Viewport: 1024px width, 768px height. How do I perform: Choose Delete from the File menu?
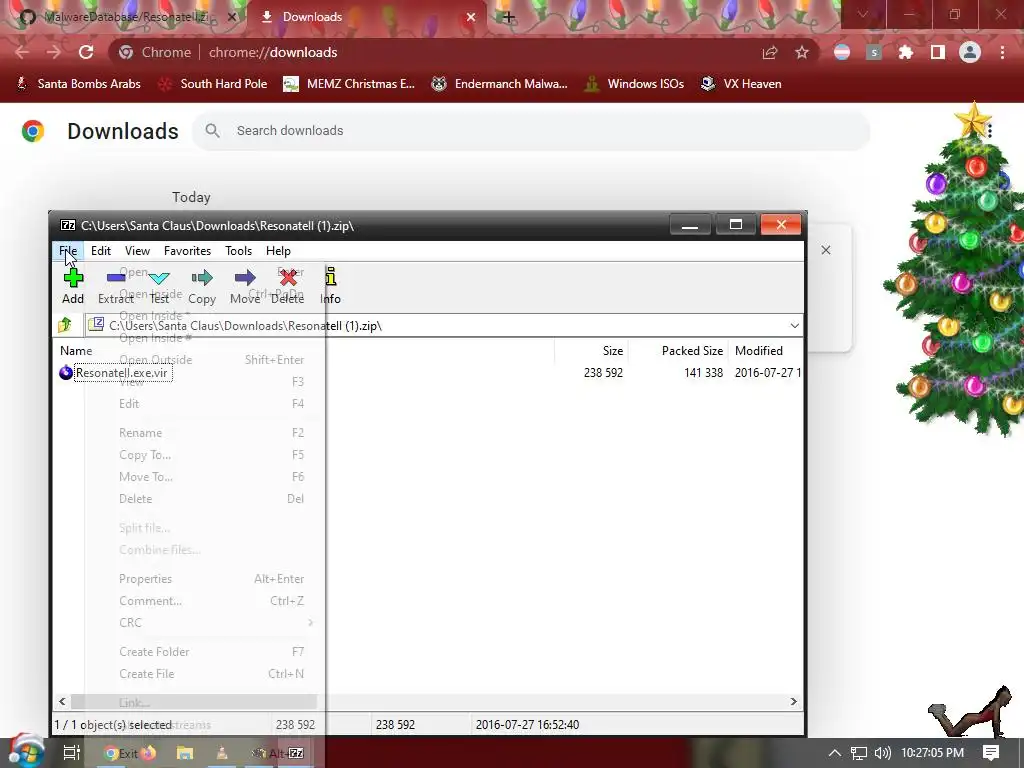point(205,498)
